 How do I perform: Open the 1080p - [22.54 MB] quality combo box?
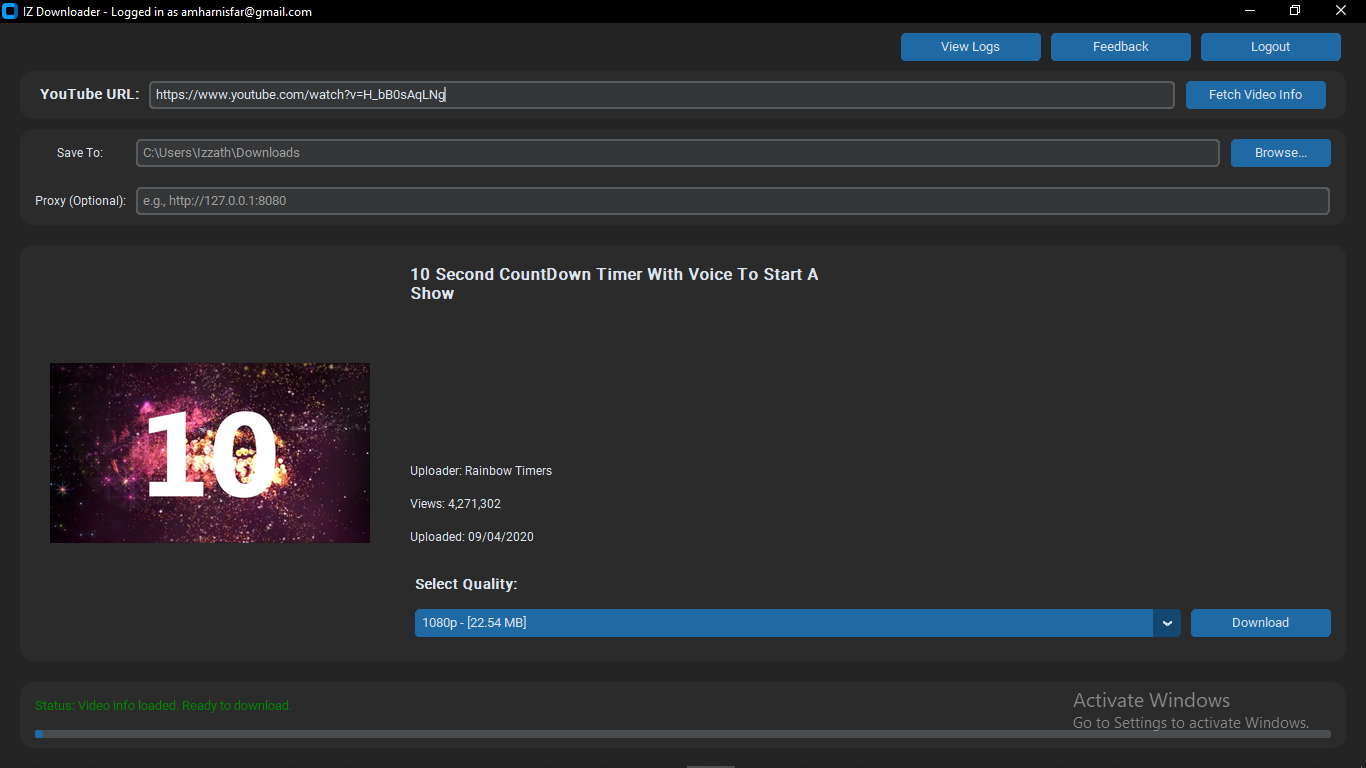tap(783, 623)
